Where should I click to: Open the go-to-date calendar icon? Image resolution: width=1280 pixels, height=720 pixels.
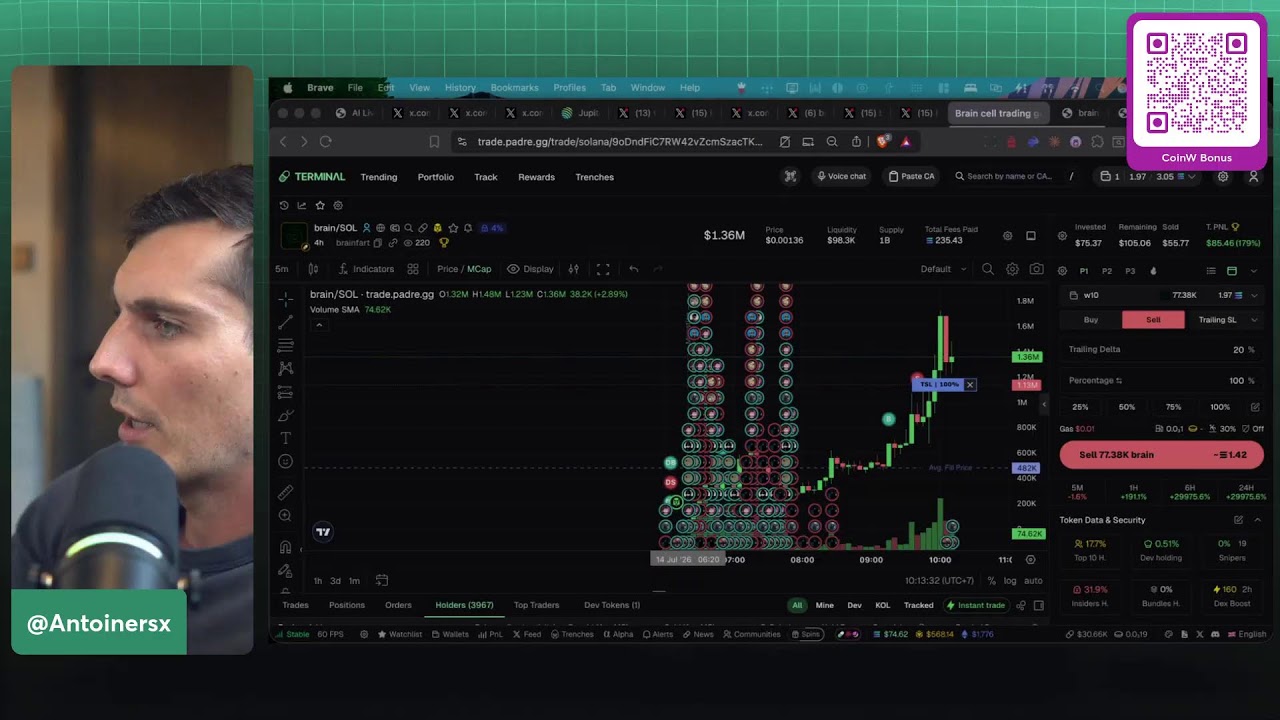coord(381,581)
